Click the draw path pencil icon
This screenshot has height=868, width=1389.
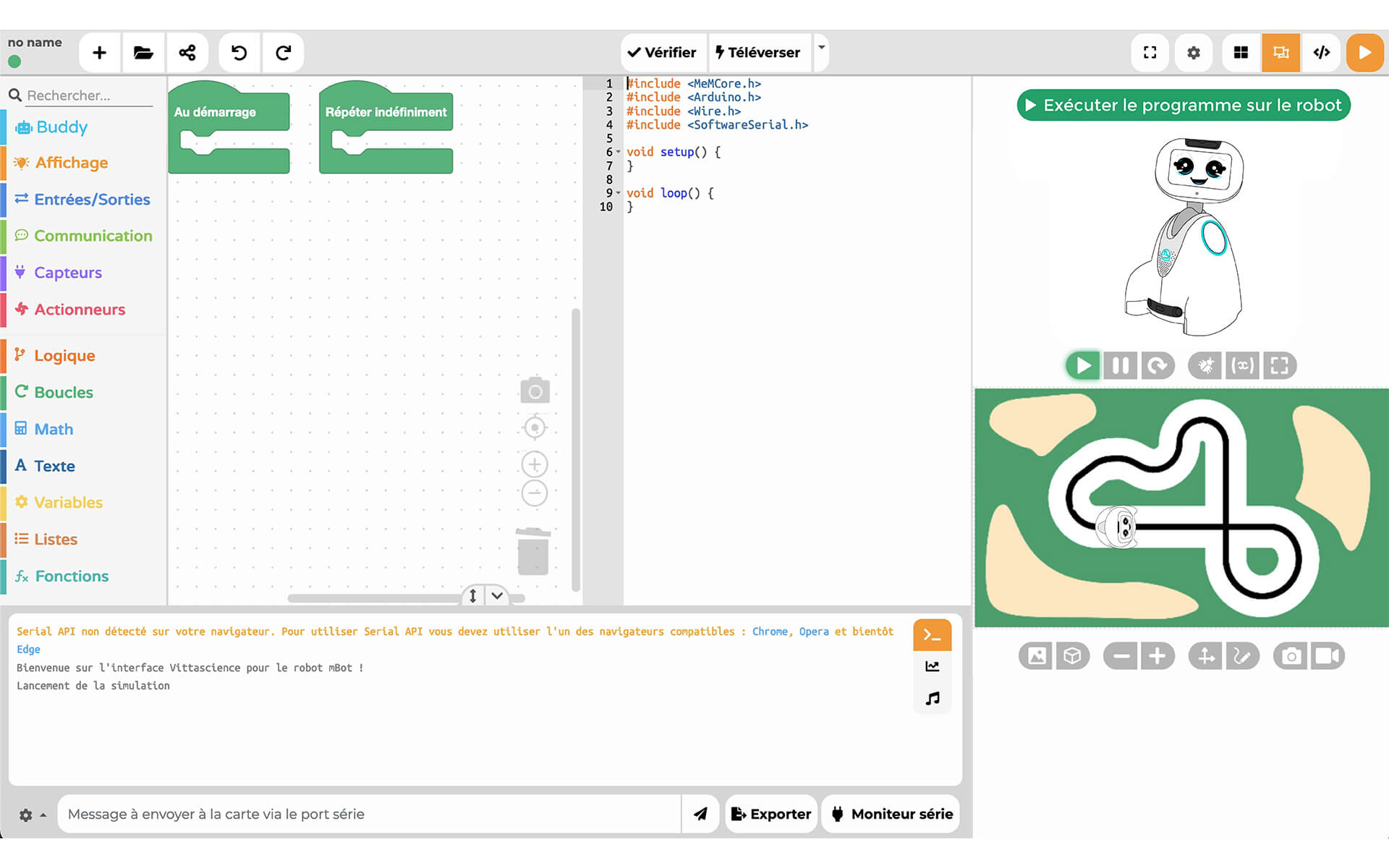pos(1242,656)
